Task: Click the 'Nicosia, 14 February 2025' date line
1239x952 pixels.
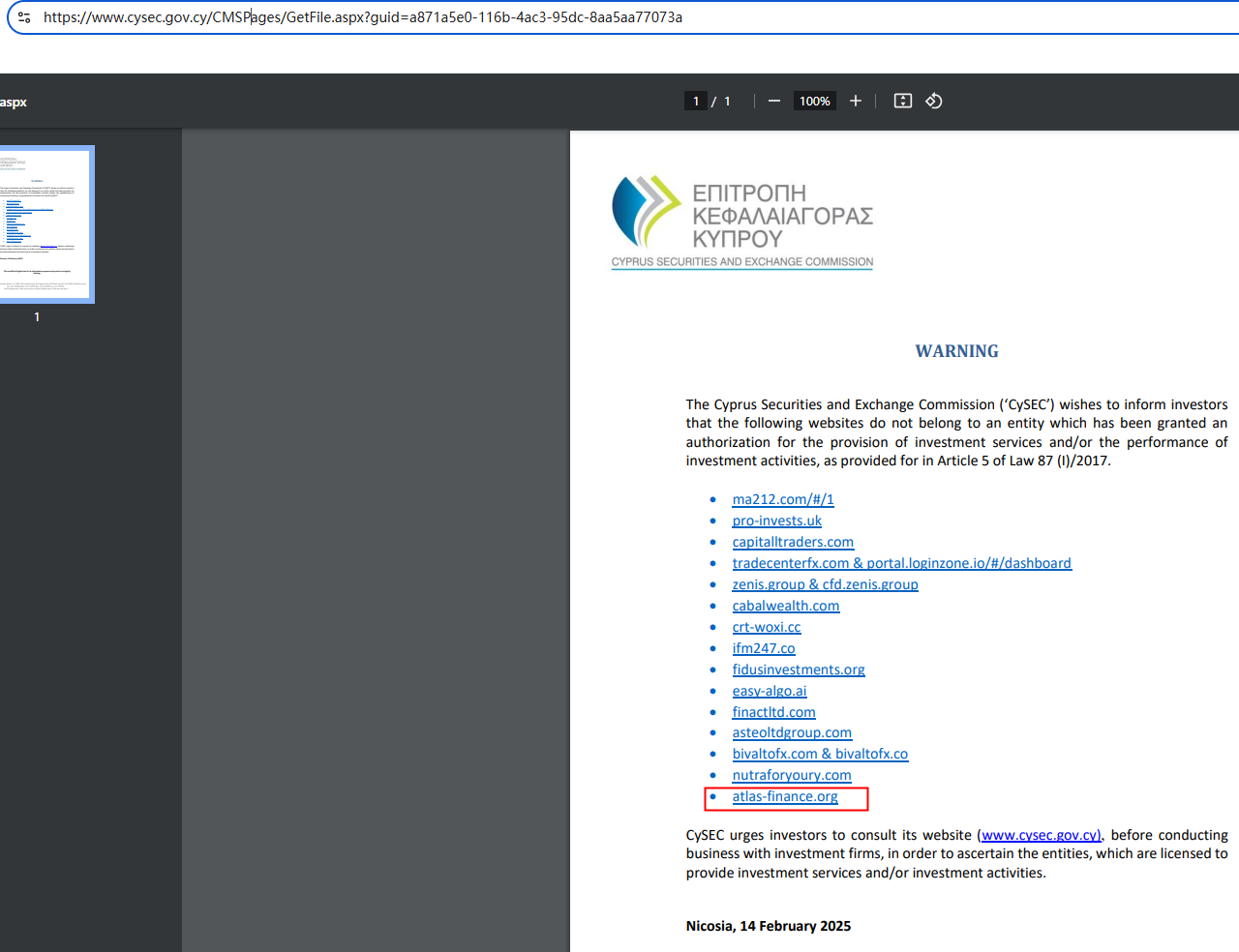Action: (x=769, y=926)
